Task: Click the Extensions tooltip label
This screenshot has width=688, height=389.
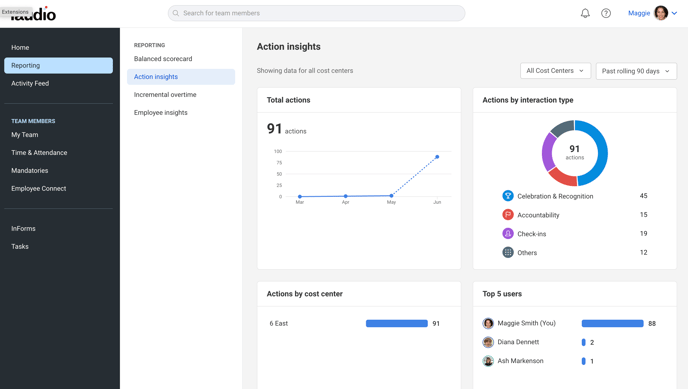Action: pos(15,12)
